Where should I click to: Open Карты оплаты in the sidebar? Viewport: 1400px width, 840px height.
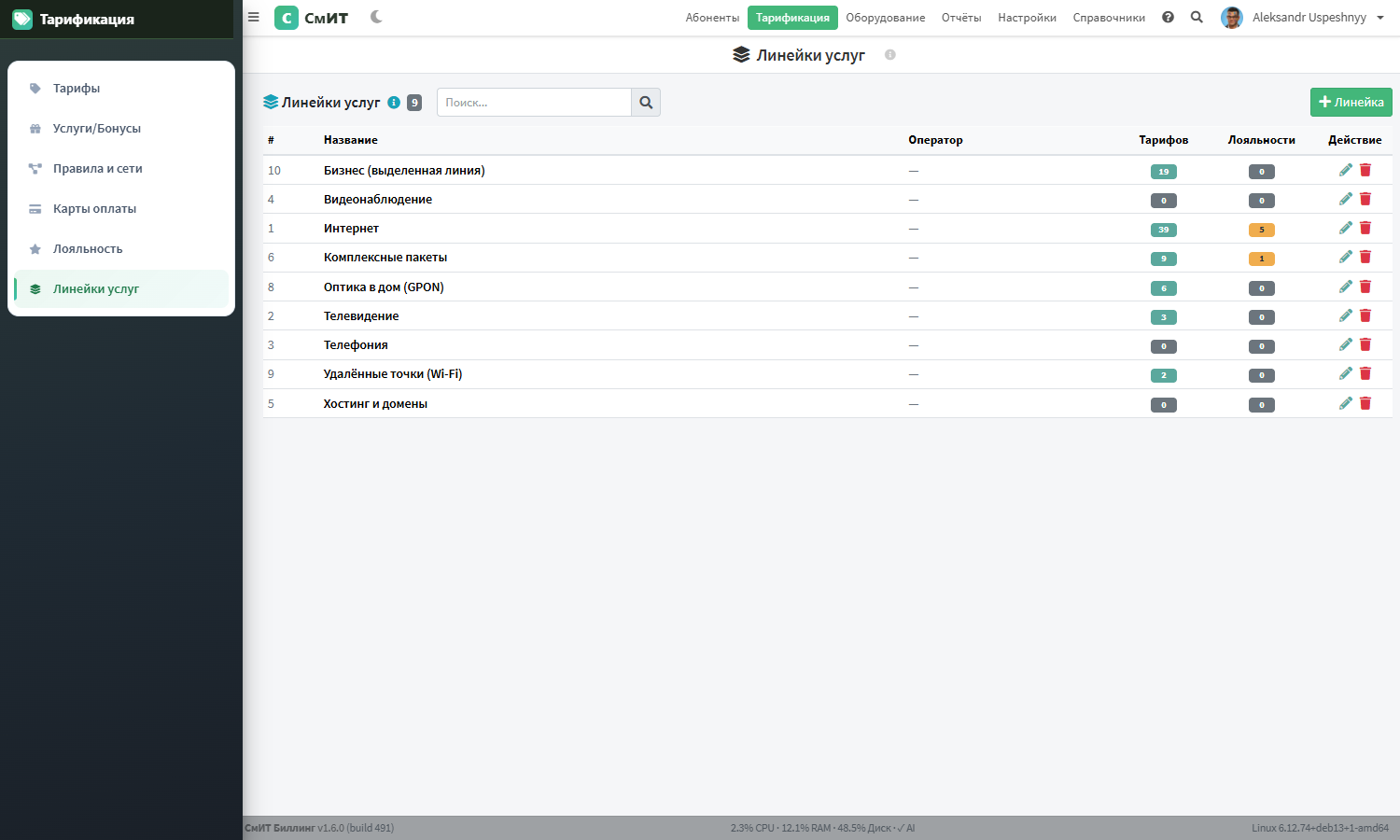tap(121, 209)
